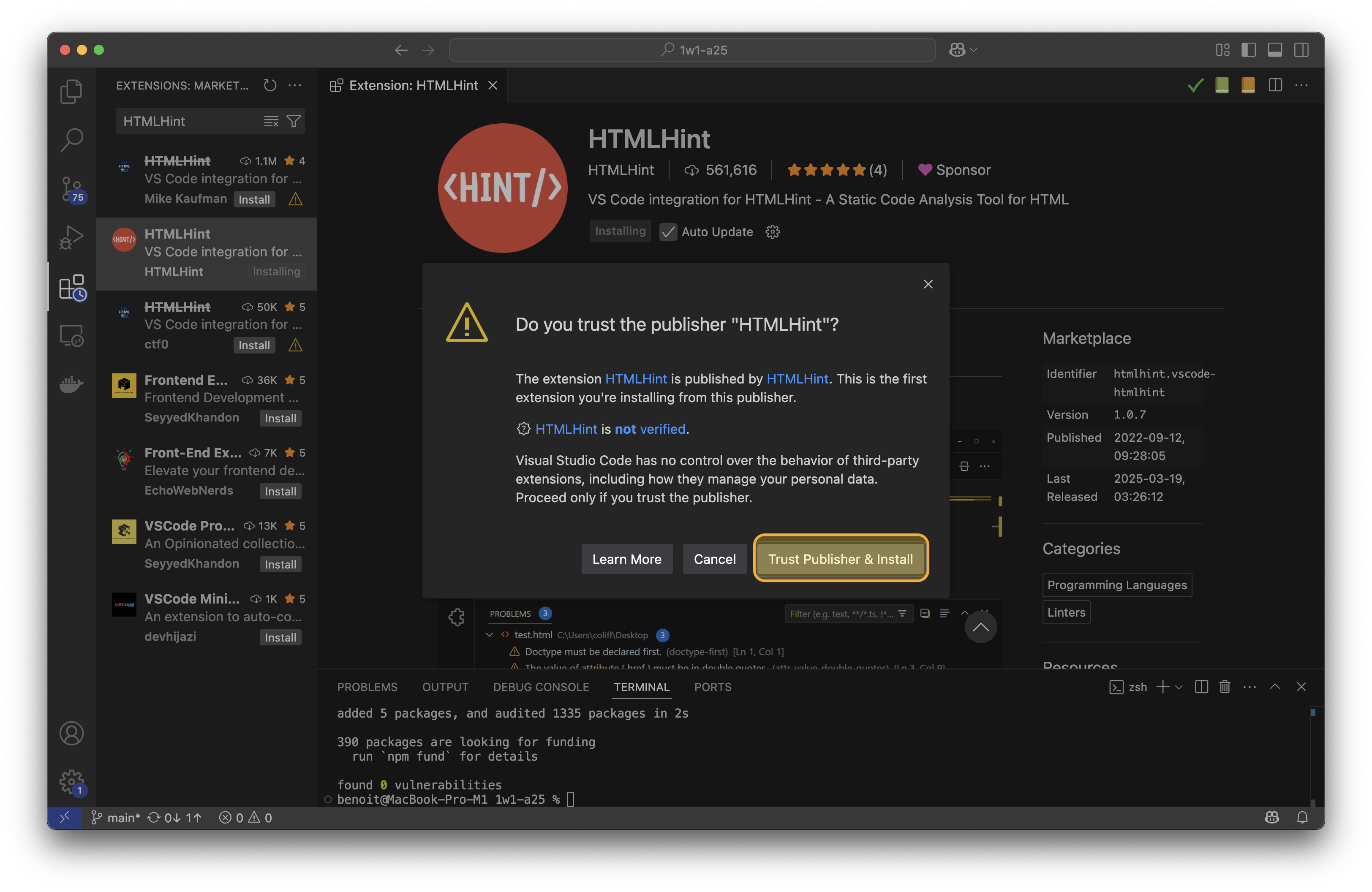
Task: Close the bottom panel
Action: coord(1301,687)
